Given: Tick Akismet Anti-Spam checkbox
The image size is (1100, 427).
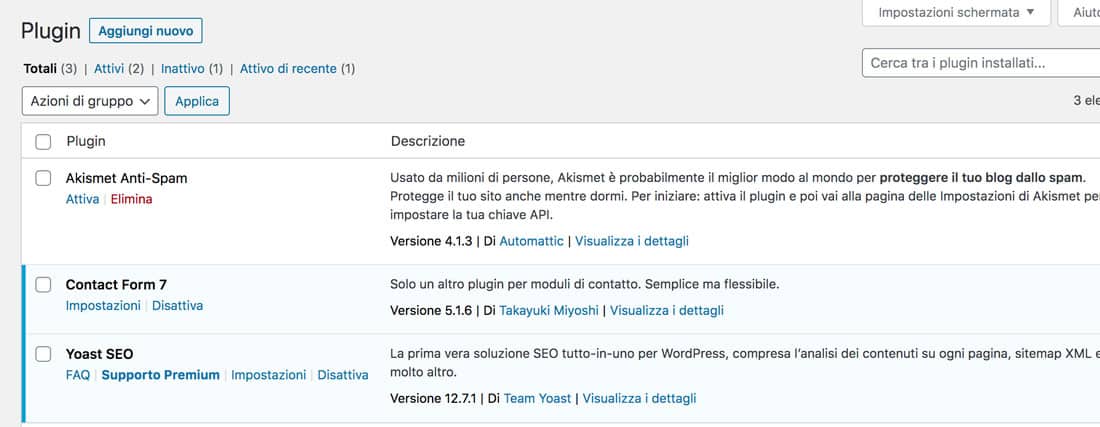Looking at the screenshot, I should tap(43, 178).
